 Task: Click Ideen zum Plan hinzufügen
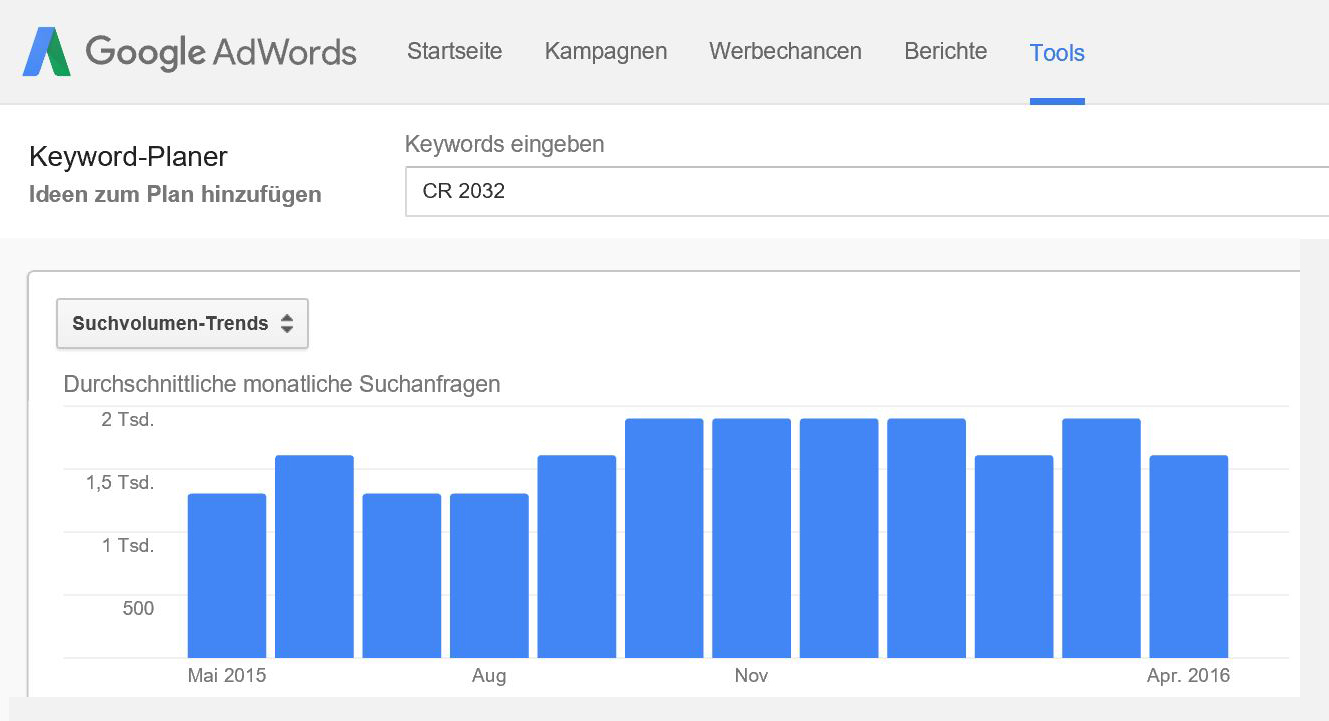tap(175, 194)
